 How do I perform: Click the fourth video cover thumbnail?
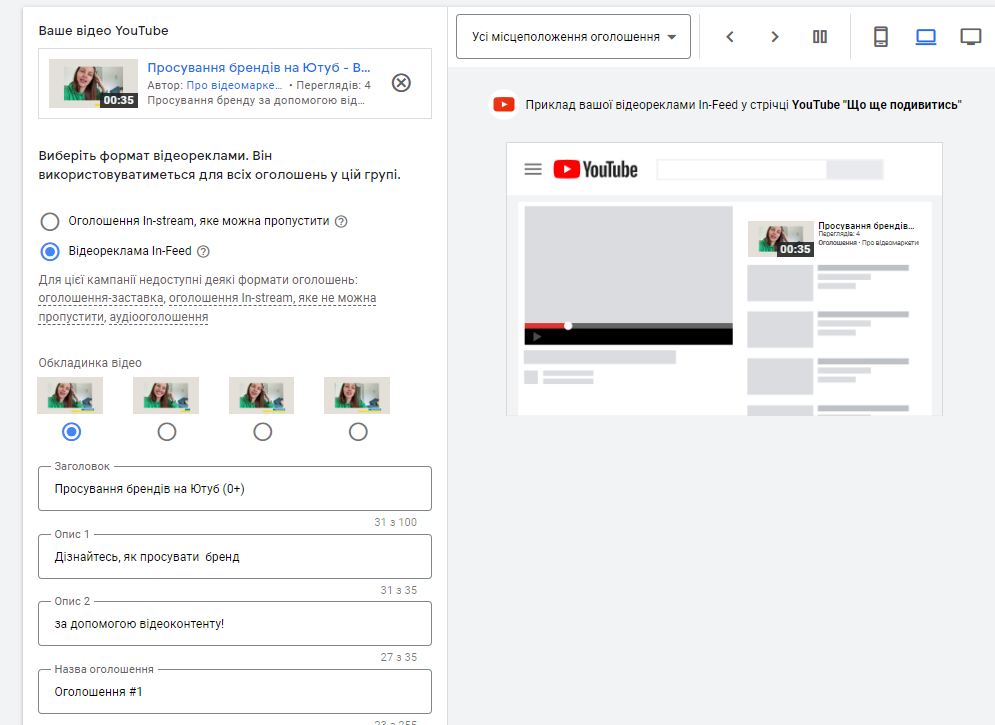tap(357, 395)
